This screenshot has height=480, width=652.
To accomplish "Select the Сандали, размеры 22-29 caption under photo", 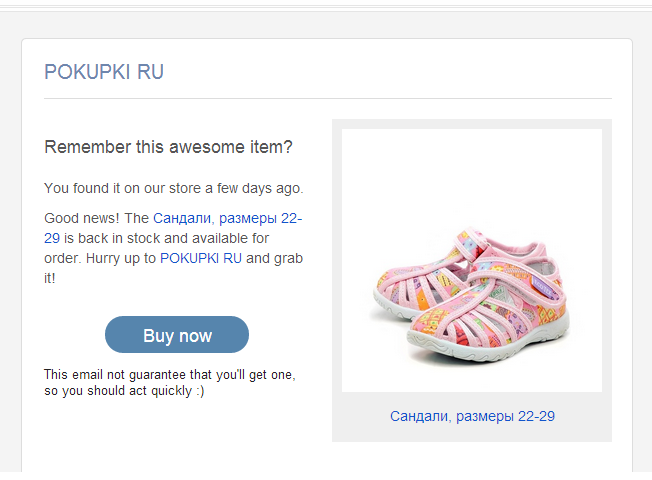I will [x=472, y=416].
